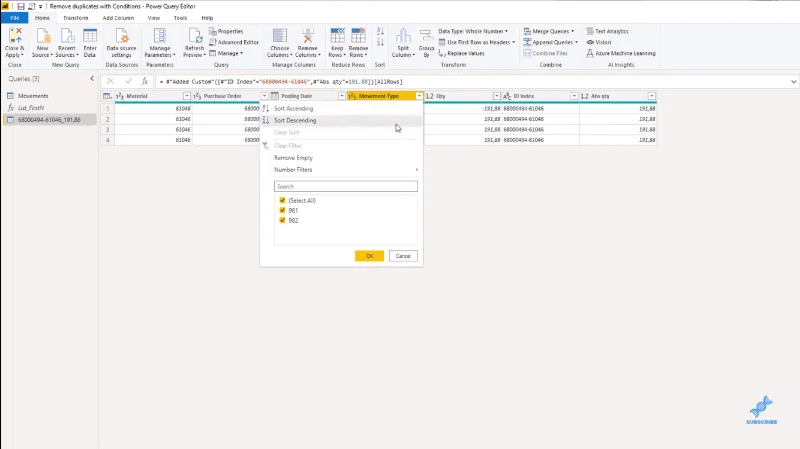800x449 pixels.
Task: Open Data Type: Whole Number selector
Action: 473,31
